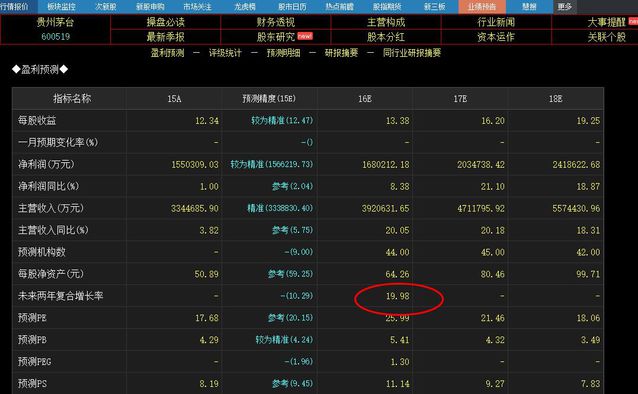Open 股东研究 section
638x394 pixels.
pos(275,37)
